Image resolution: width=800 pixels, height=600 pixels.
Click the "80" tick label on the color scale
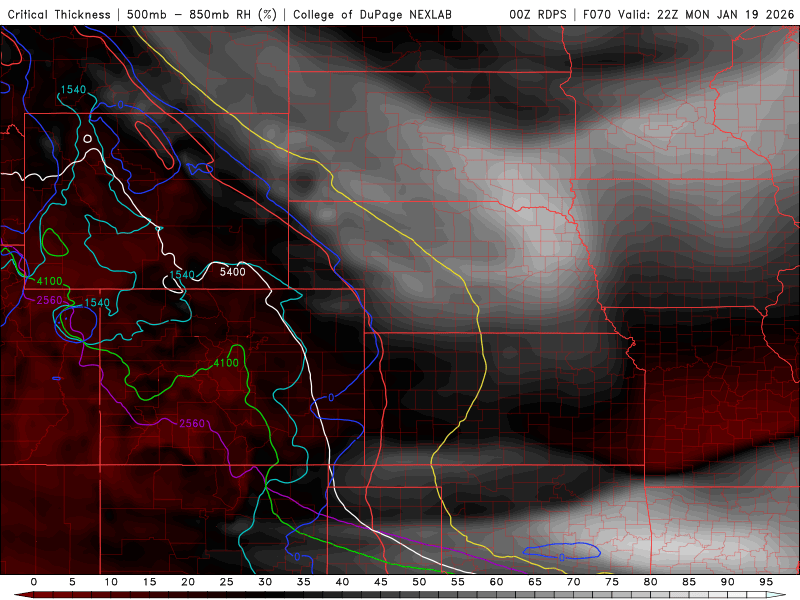(651, 582)
